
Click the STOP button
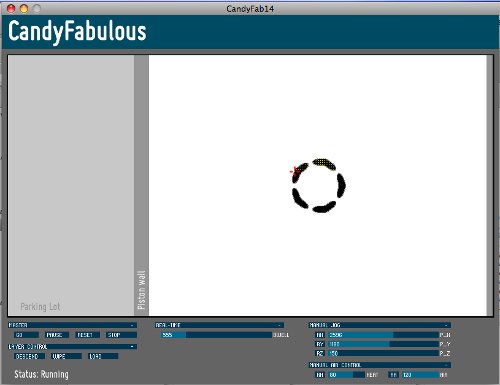121,335
